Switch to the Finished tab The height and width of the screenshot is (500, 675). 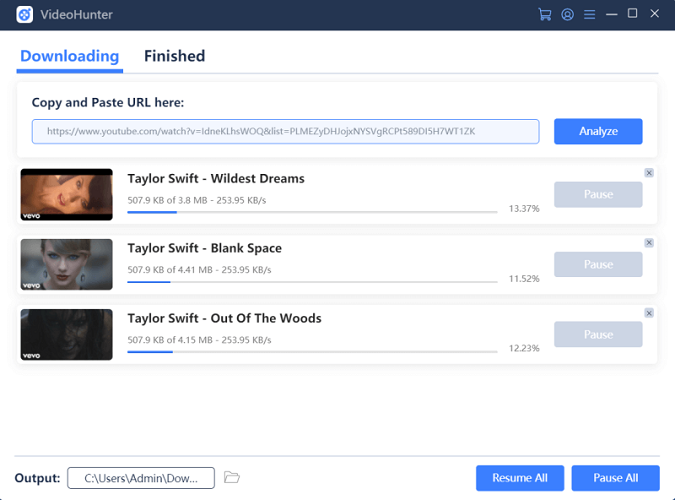tap(174, 56)
